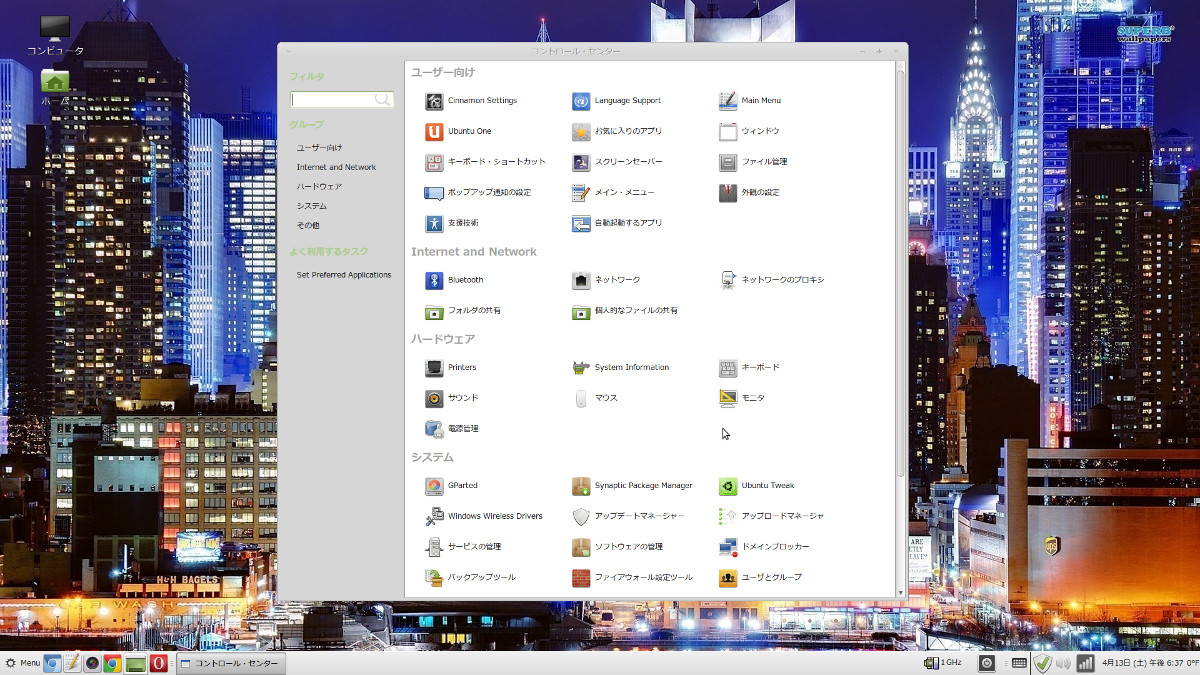Open ネットワークのプロキシ settings
Screen dimensions: 1200x675
pos(772,281)
